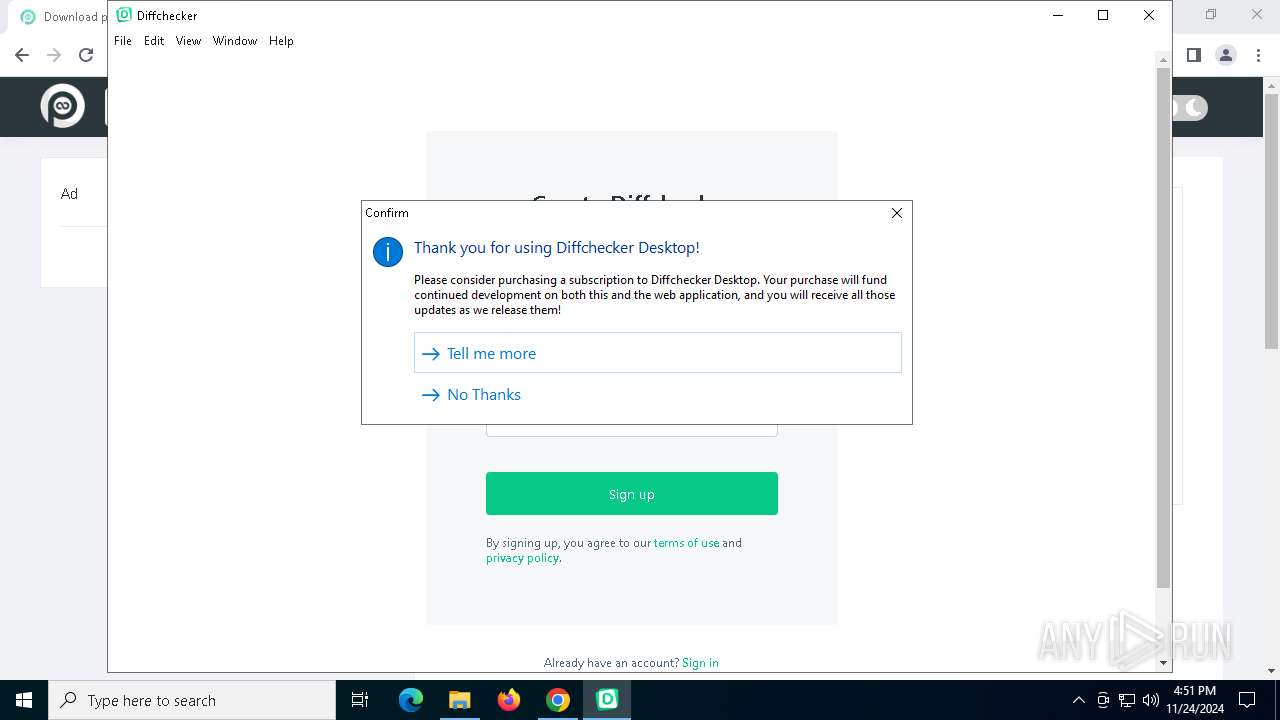
Task: Click browser forward arrow in Chrome window
Action: click(54, 55)
